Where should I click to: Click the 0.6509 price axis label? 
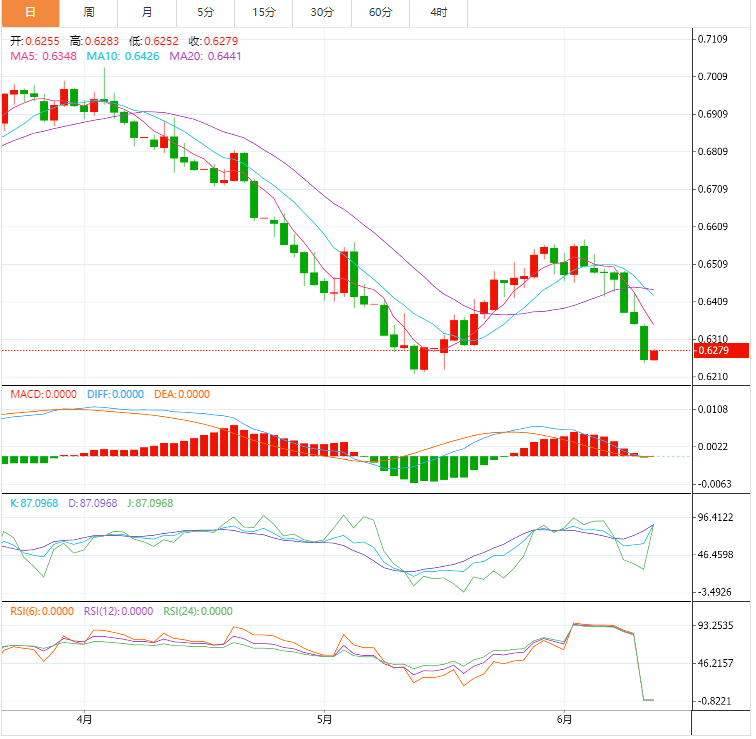point(713,265)
